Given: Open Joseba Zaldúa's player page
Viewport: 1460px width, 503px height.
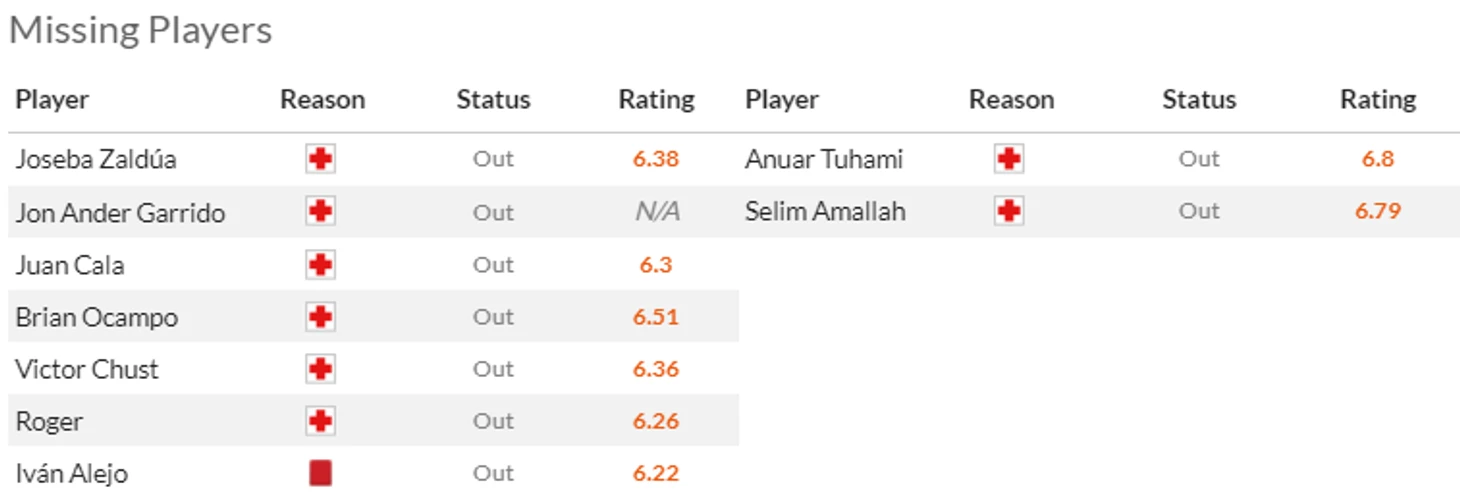Looking at the screenshot, I should (96, 159).
